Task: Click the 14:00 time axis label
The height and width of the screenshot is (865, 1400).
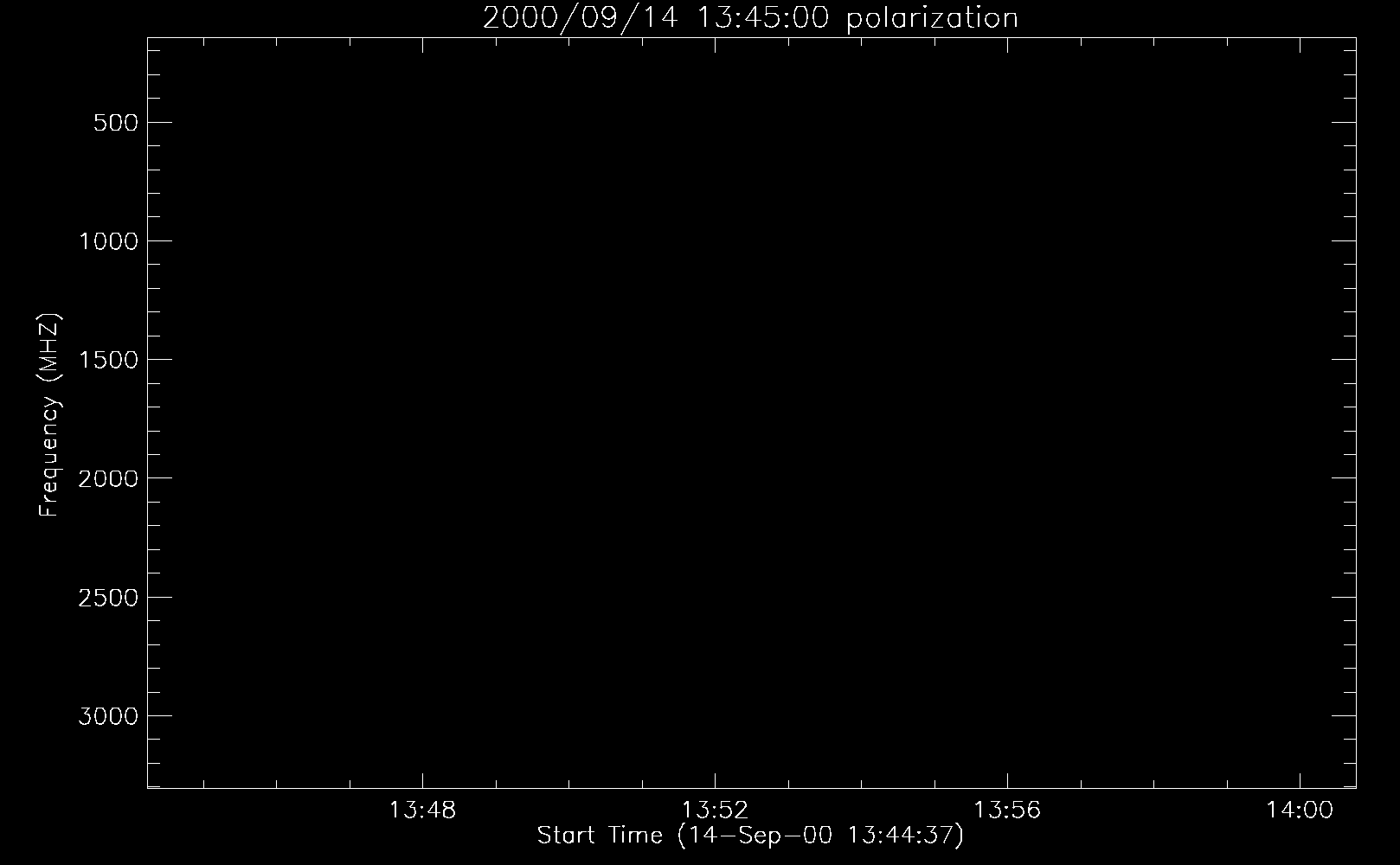Action: [1300, 811]
